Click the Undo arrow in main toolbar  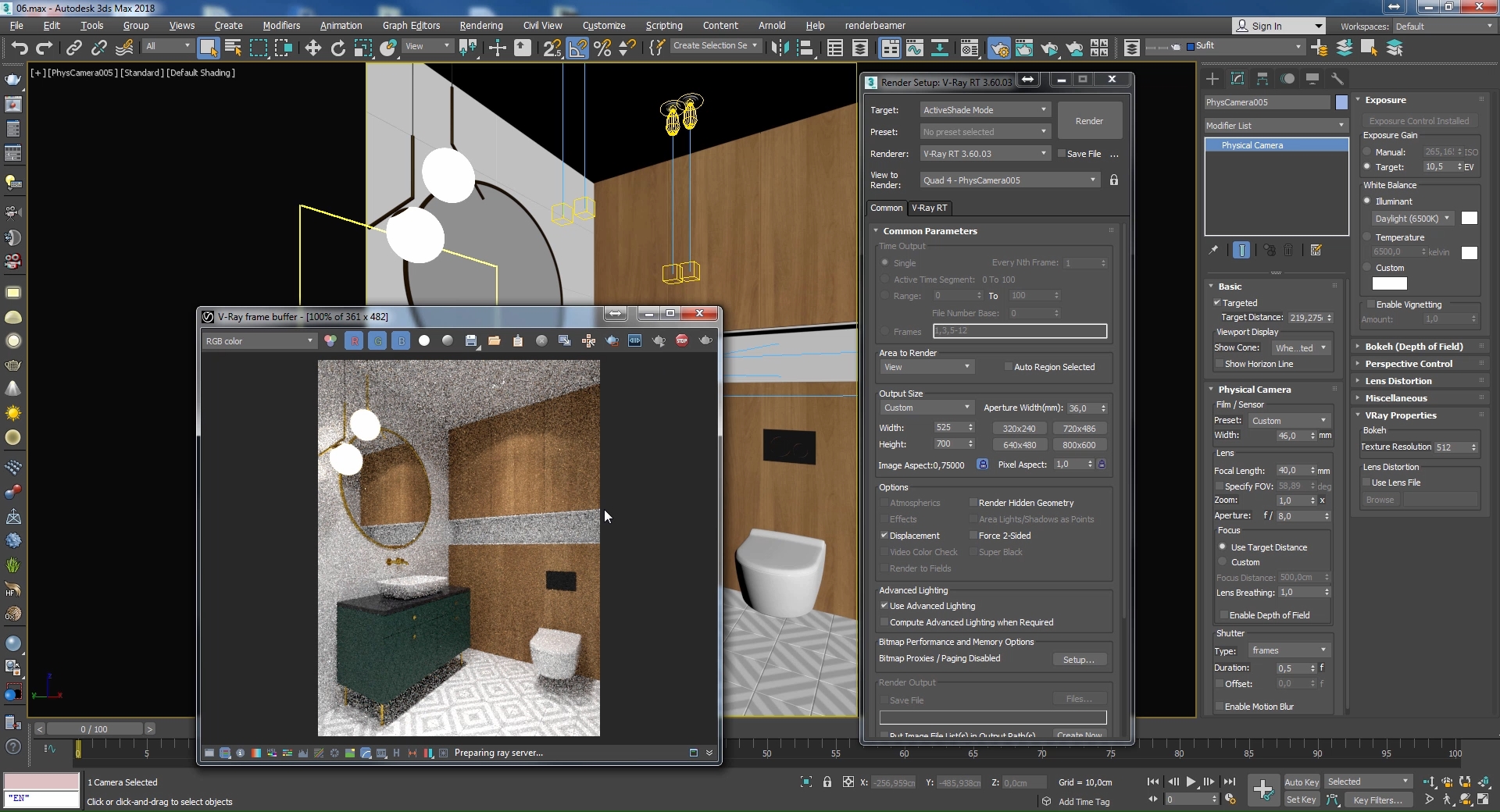20,48
